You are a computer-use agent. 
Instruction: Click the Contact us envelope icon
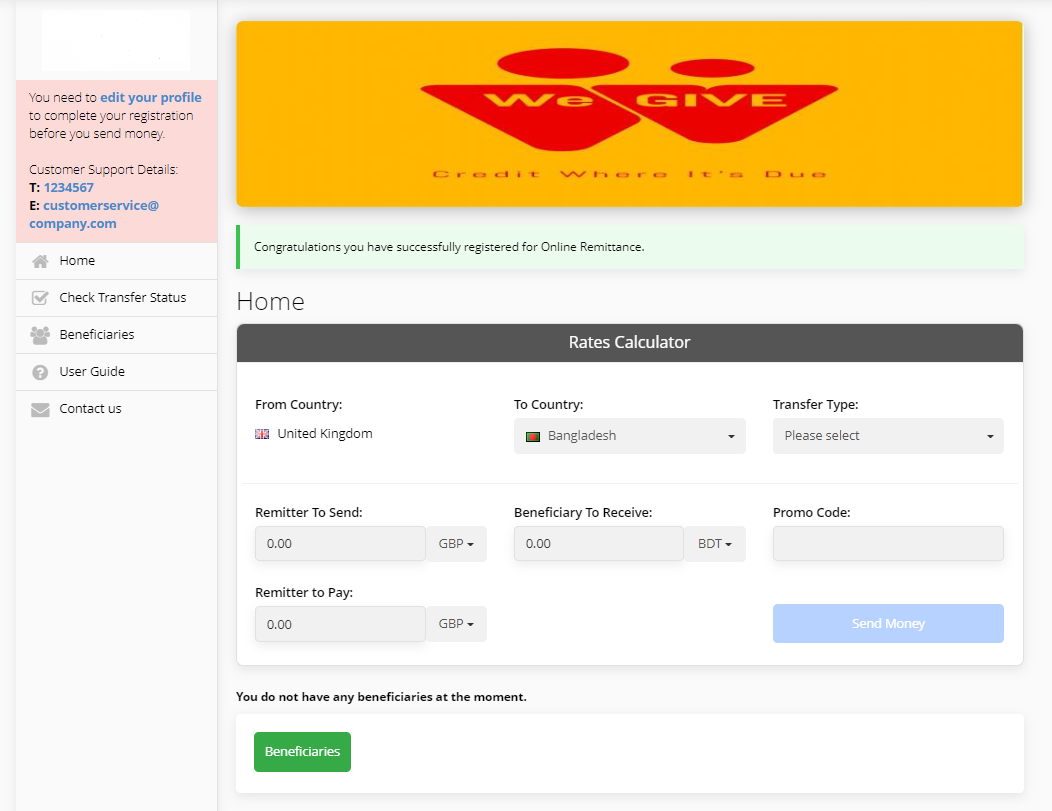tap(40, 409)
